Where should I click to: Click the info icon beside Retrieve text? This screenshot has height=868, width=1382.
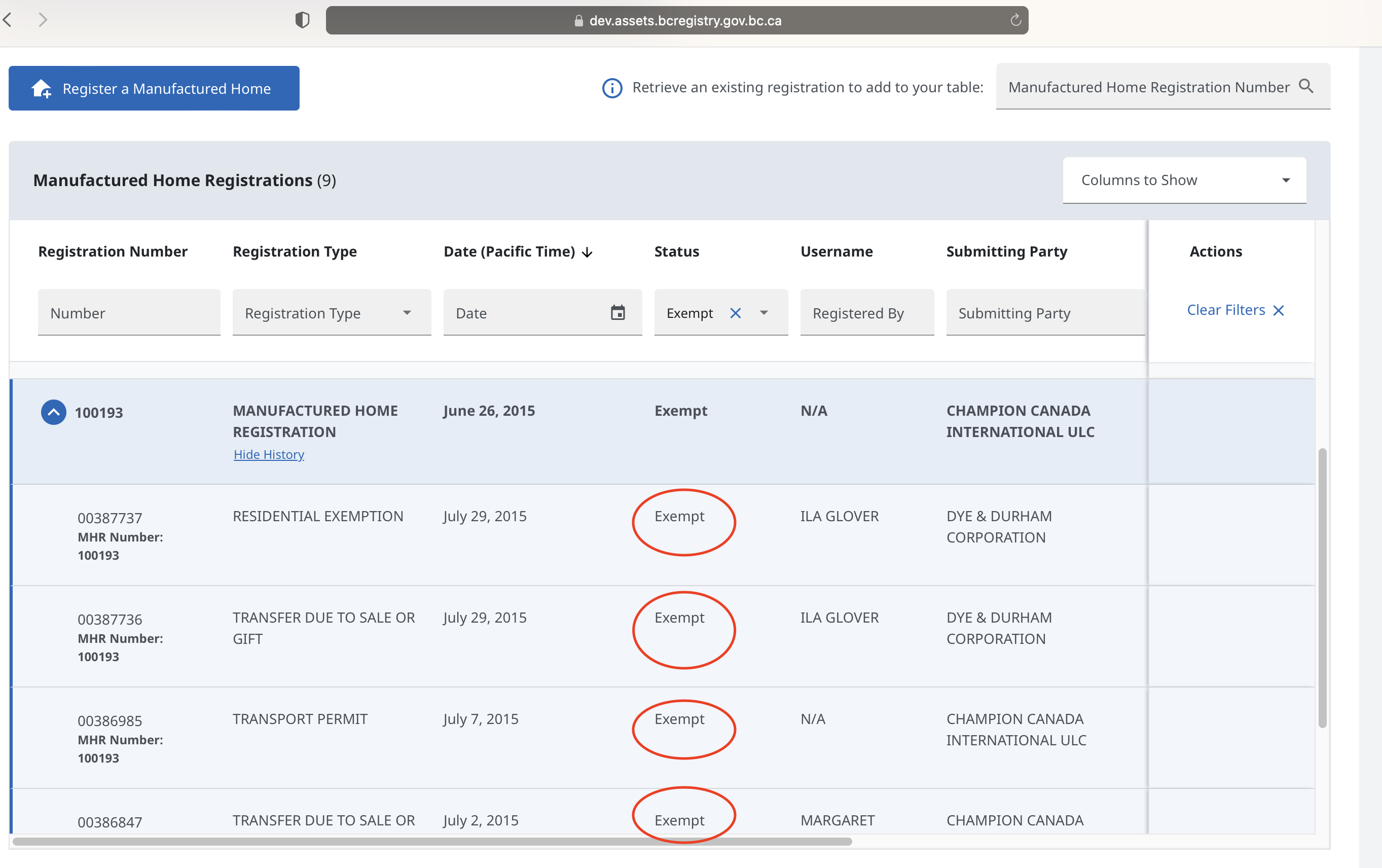click(x=612, y=88)
